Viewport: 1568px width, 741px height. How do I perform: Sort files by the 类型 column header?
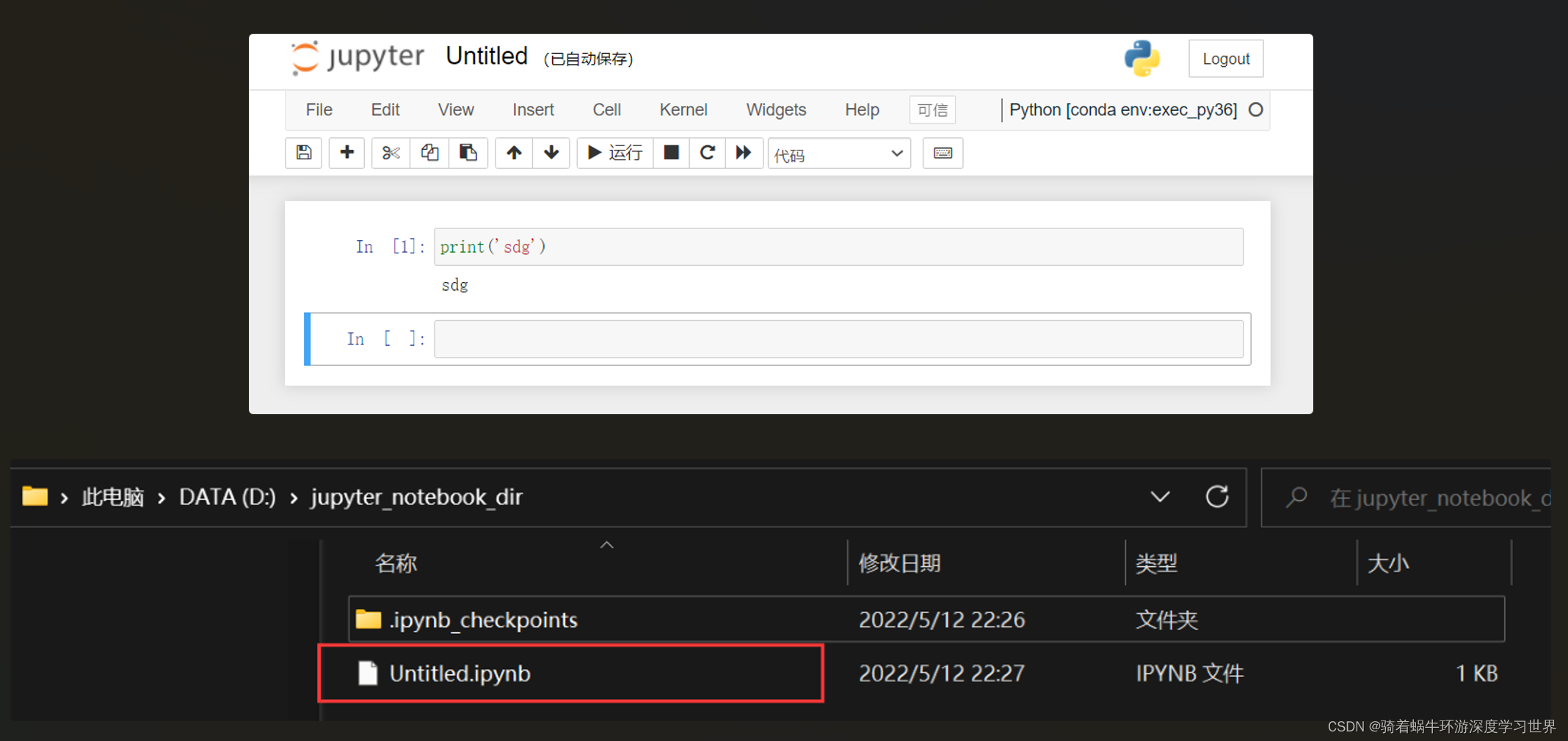pyautogui.click(x=1156, y=563)
